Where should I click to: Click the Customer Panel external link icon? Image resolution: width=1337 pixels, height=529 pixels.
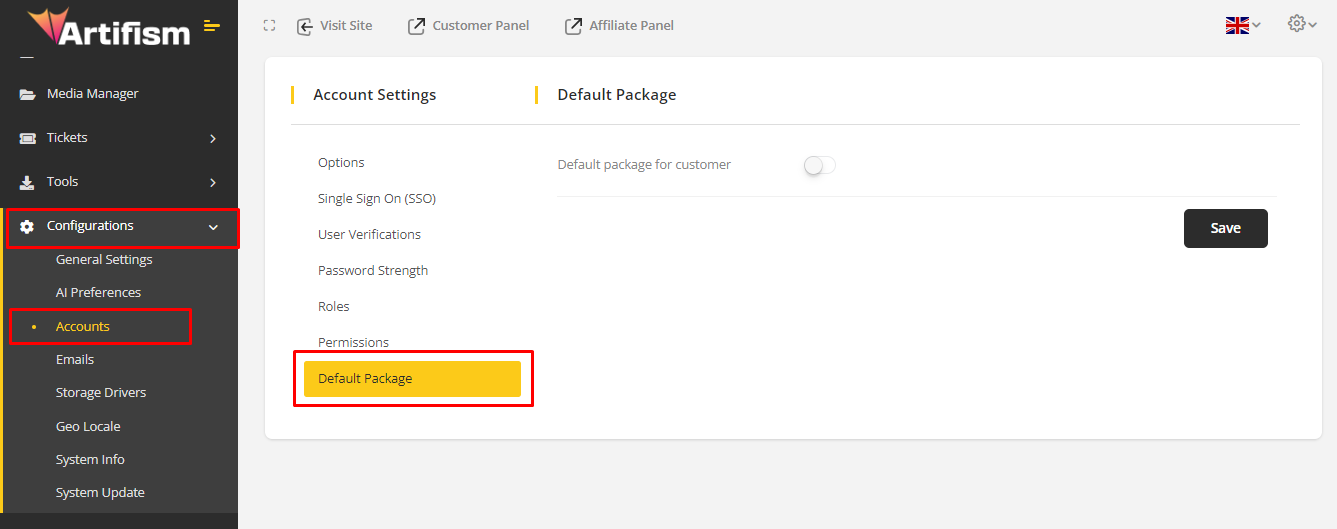click(416, 26)
